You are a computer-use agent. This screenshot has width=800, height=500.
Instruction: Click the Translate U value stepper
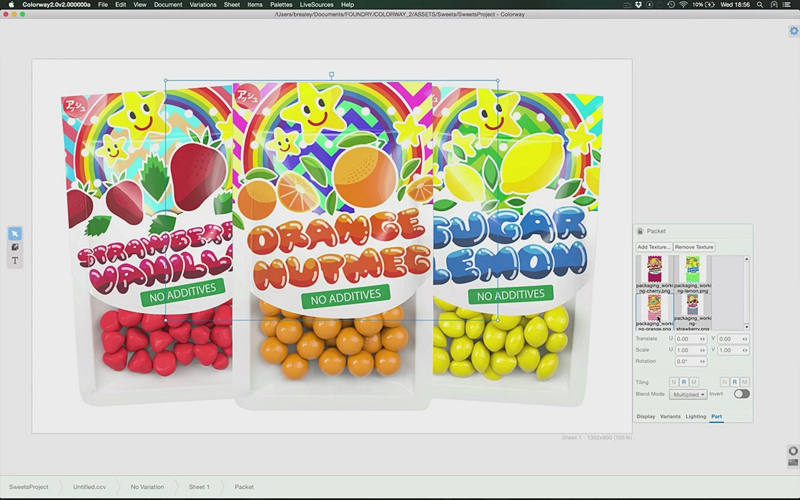pyautogui.click(x=703, y=339)
